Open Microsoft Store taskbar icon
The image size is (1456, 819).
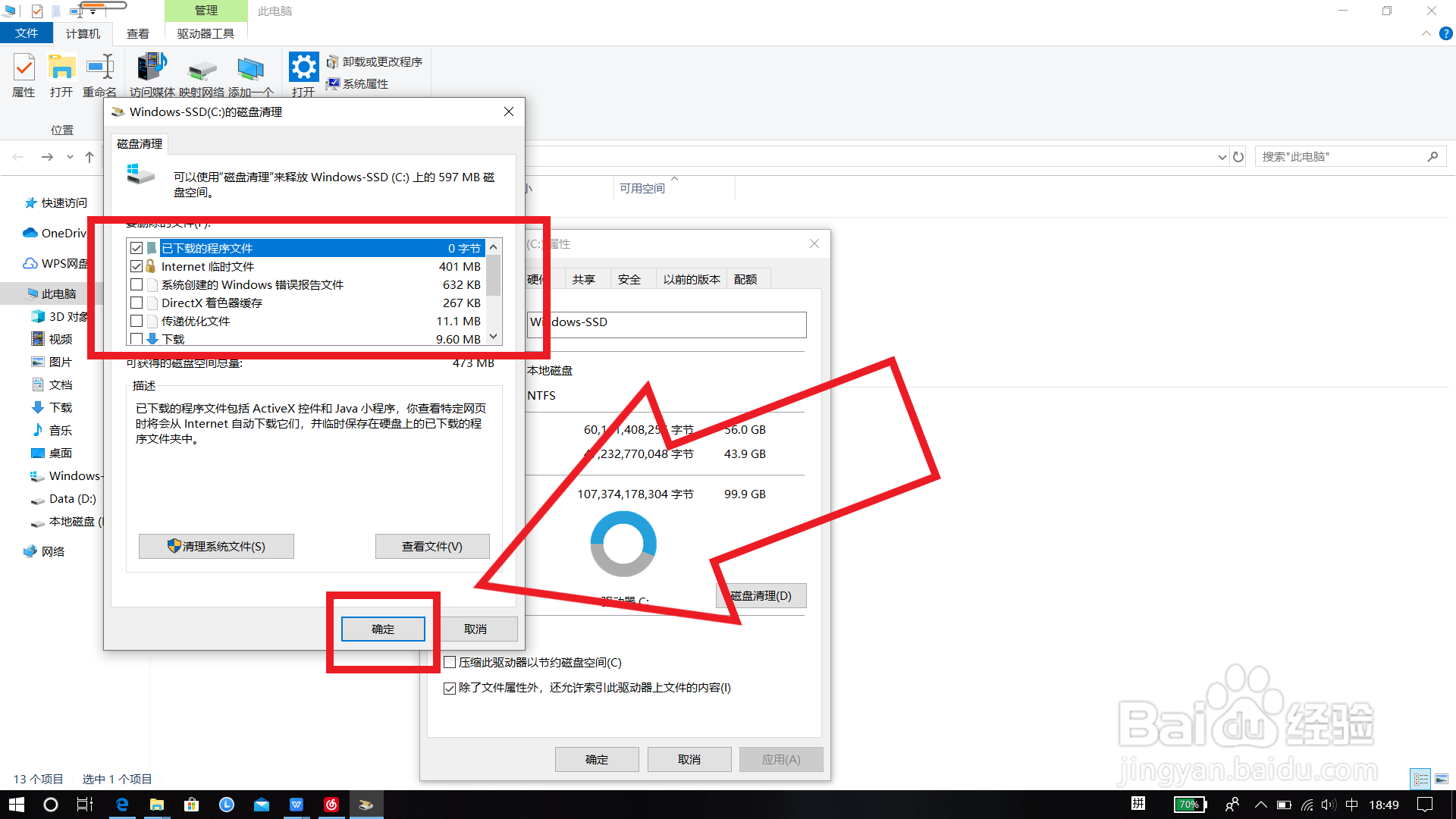pos(192,805)
